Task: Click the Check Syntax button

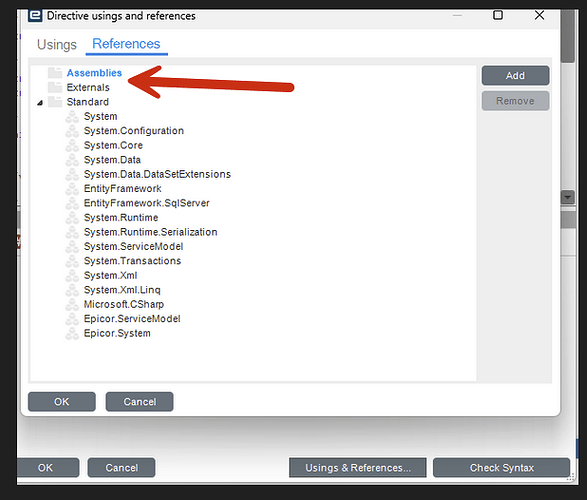Action: (502, 468)
